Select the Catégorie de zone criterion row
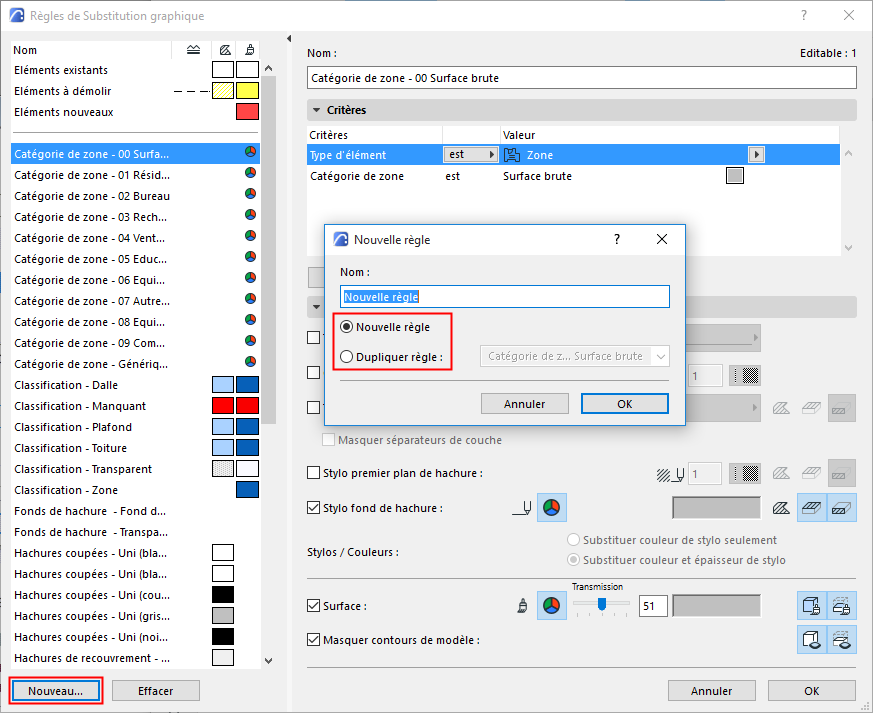 point(573,176)
